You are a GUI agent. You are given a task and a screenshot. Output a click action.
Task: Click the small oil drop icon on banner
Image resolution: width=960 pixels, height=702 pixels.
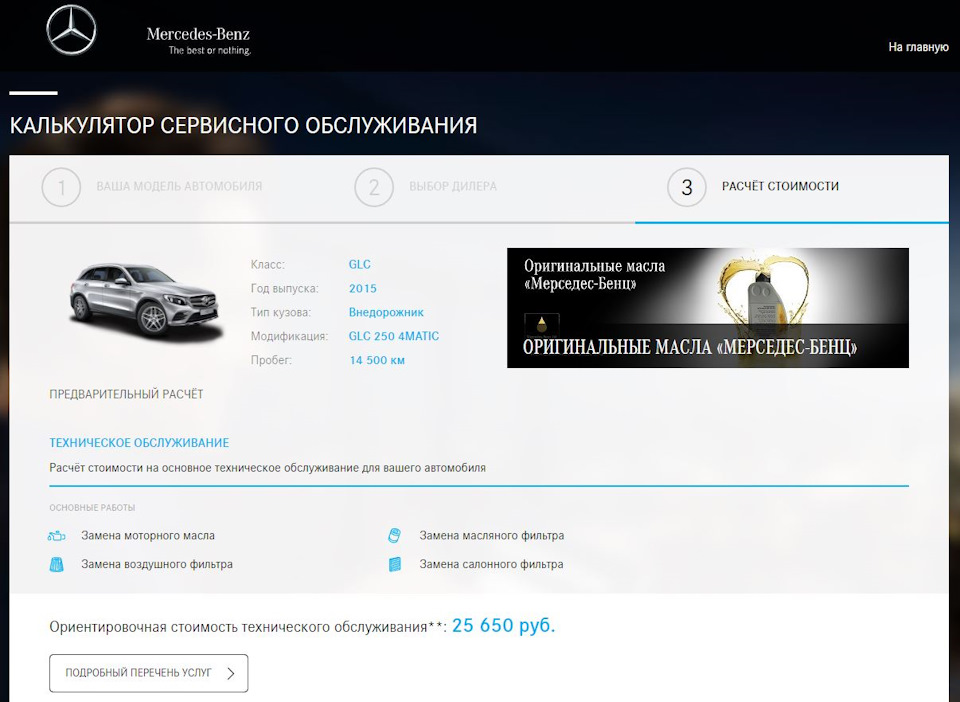(x=542, y=324)
